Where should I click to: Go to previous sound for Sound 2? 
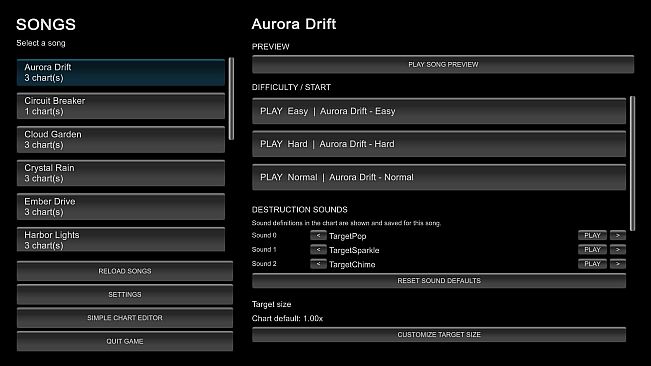pyautogui.click(x=318, y=264)
